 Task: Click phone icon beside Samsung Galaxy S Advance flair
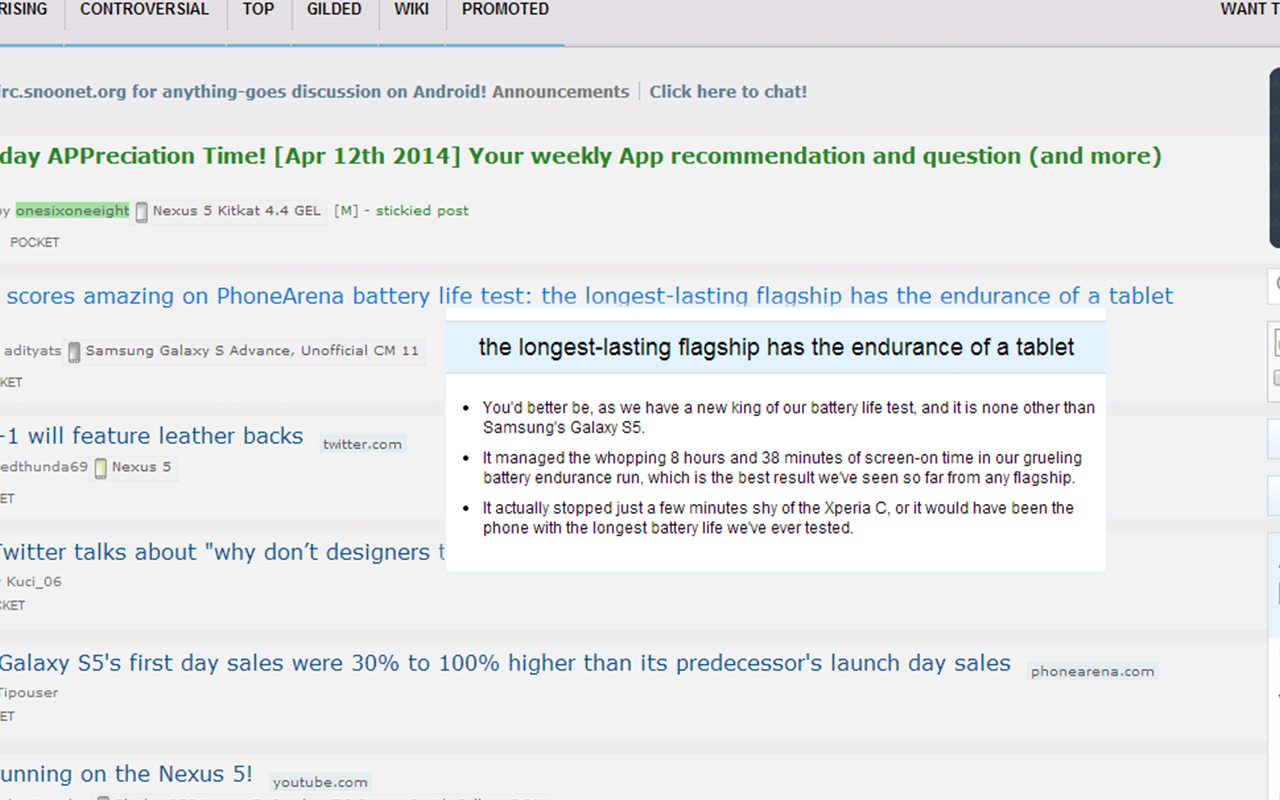pyautogui.click(x=74, y=352)
